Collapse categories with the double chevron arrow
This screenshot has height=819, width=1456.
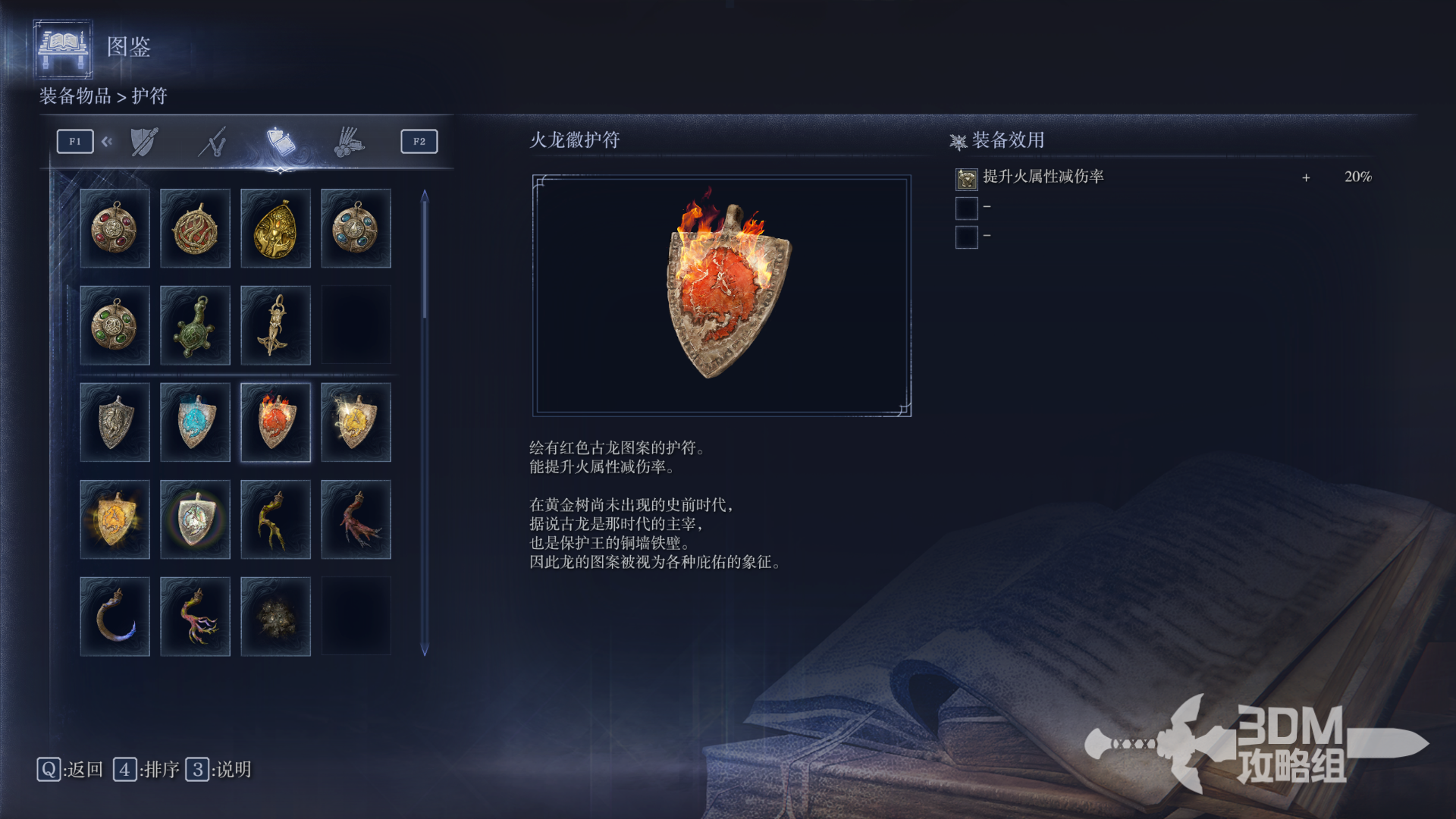[107, 142]
